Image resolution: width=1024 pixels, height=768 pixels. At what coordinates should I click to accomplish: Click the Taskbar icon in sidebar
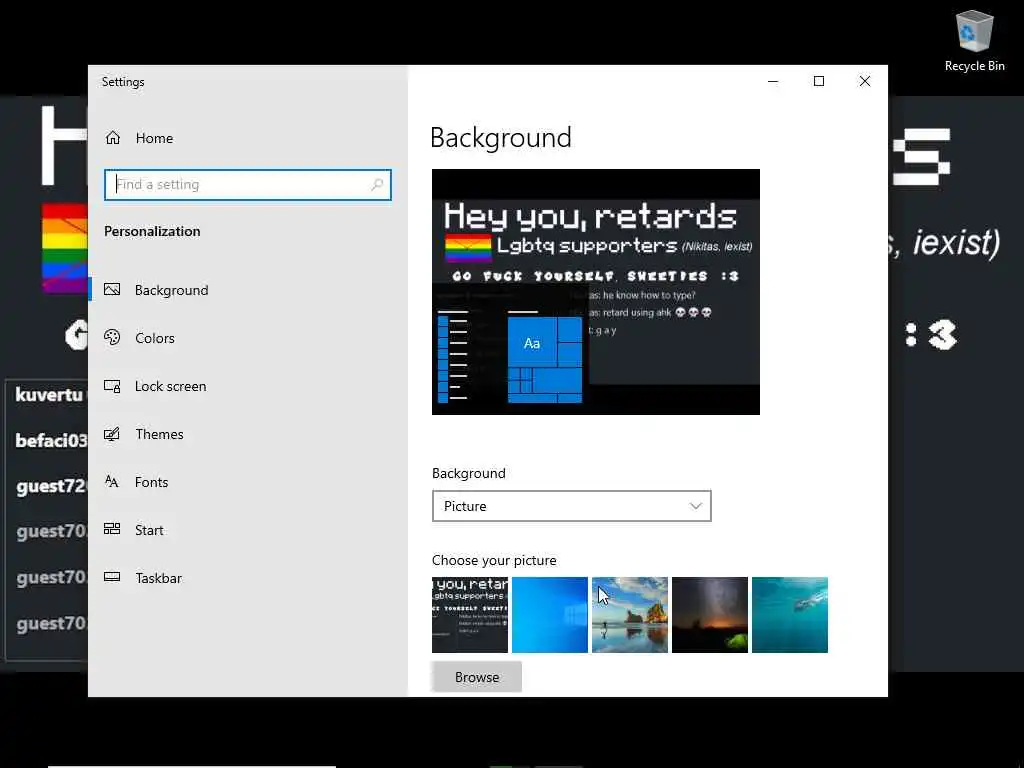tap(112, 577)
